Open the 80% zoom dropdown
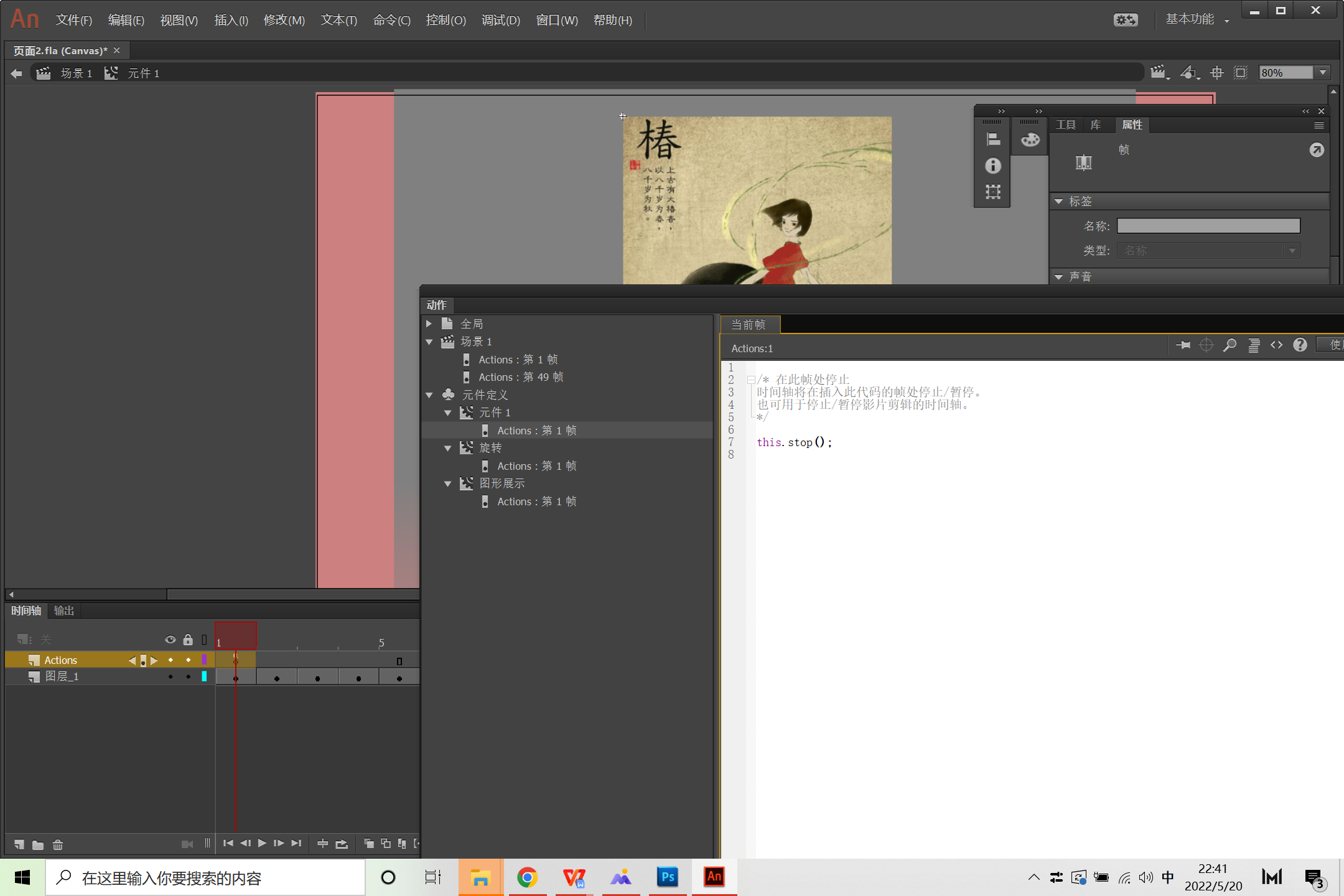Image resolution: width=1344 pixels, height=896 pixels. click(x=1323, y=73)
